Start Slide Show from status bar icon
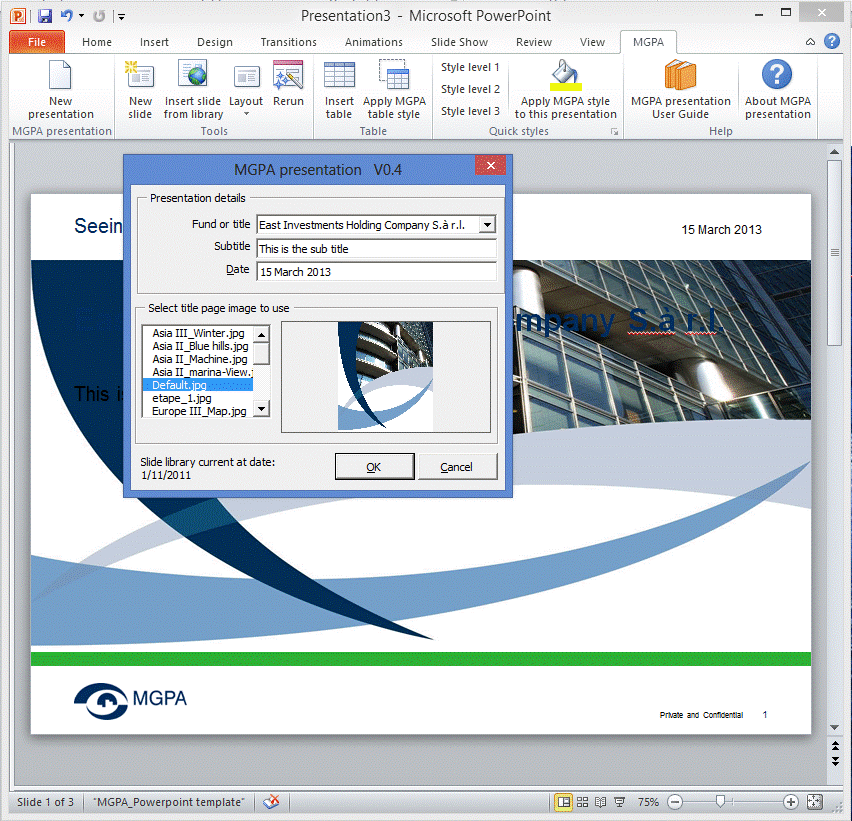This screenshot has height=821, width=852. (619, 802)
